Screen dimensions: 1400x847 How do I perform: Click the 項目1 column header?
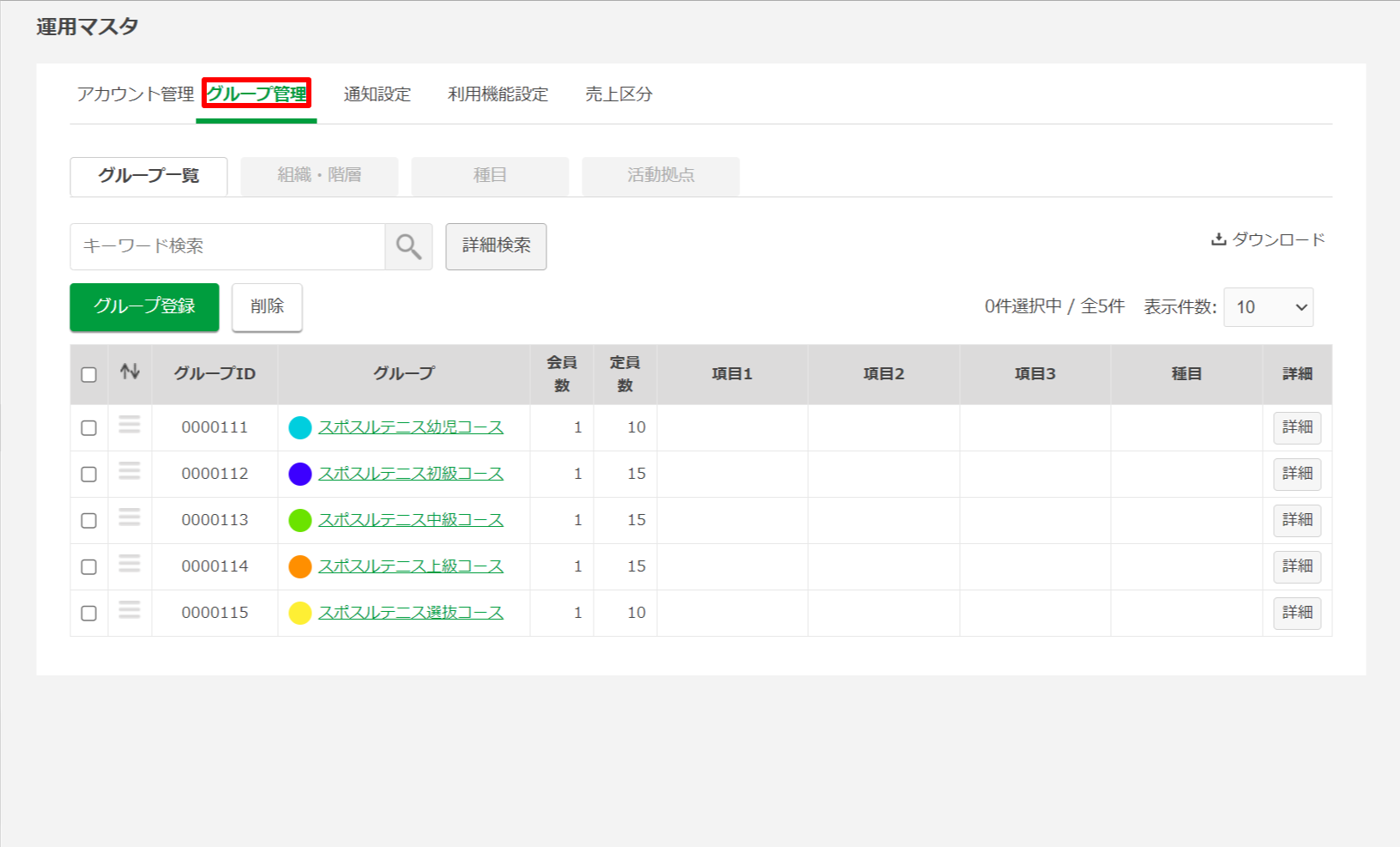click(733, 374)
